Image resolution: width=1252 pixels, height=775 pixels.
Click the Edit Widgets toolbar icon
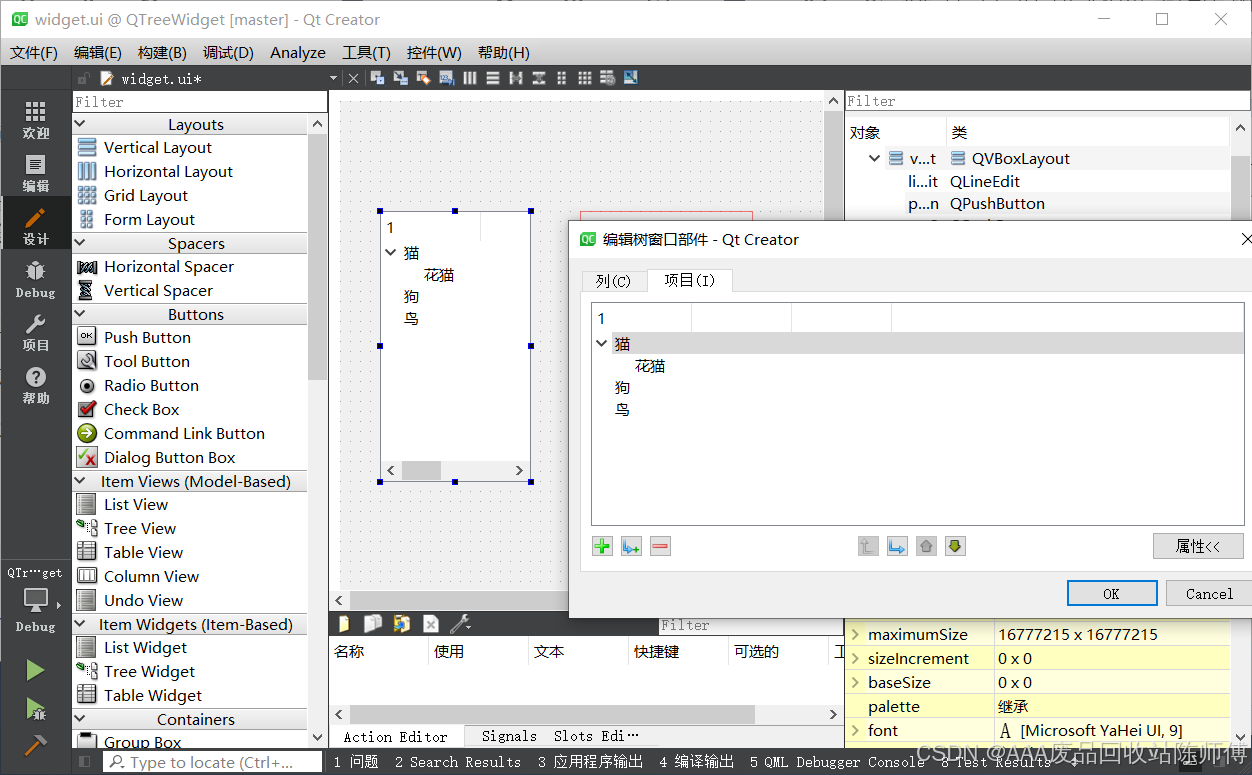[x=377, y=78]
